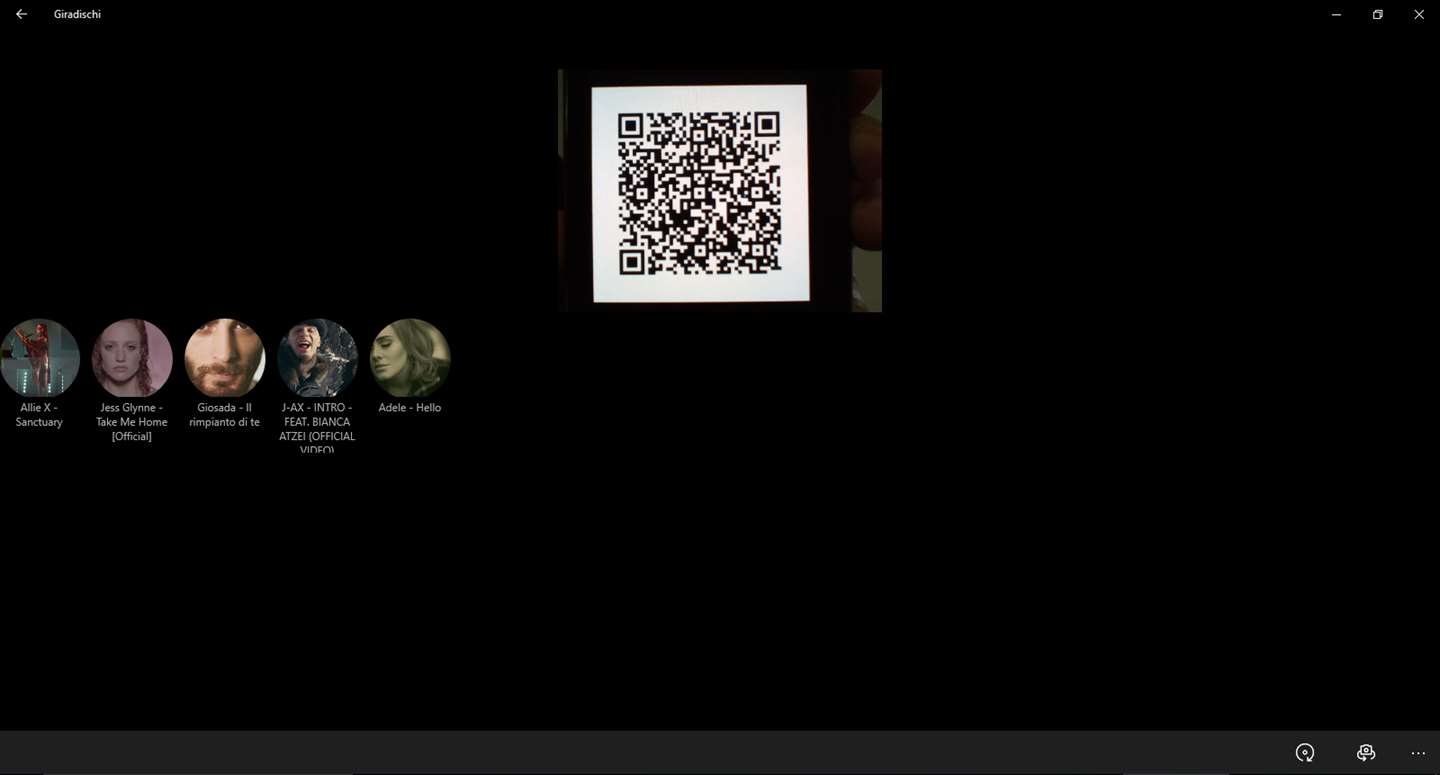Close the Giradischi window
1440x775 pixels.
(1419, 14)
